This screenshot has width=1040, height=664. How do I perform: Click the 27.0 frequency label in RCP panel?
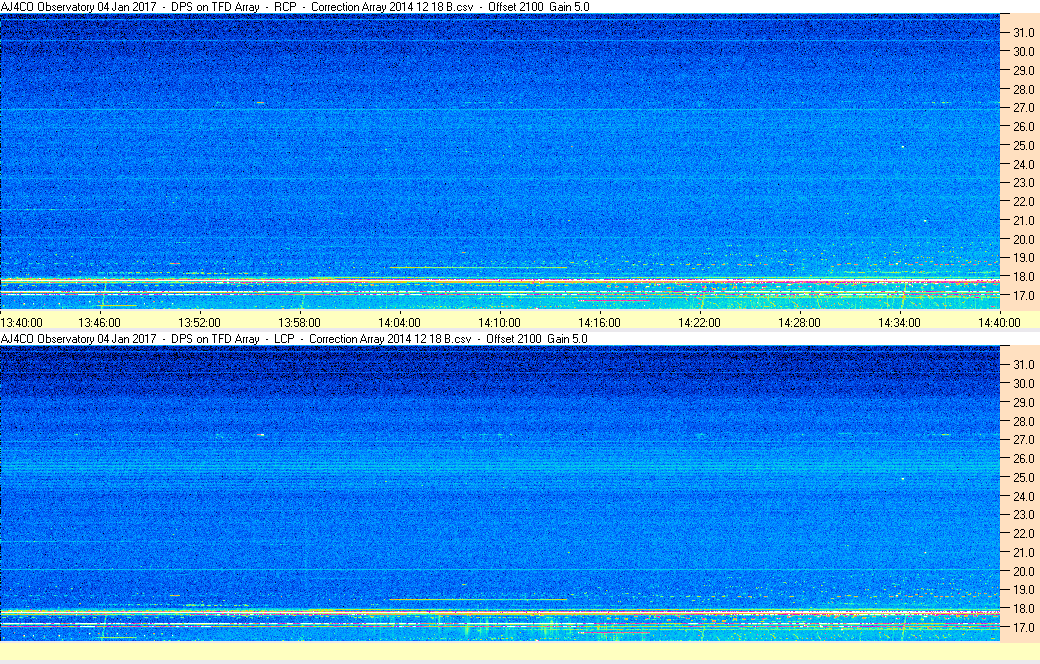click(1023, 107)
